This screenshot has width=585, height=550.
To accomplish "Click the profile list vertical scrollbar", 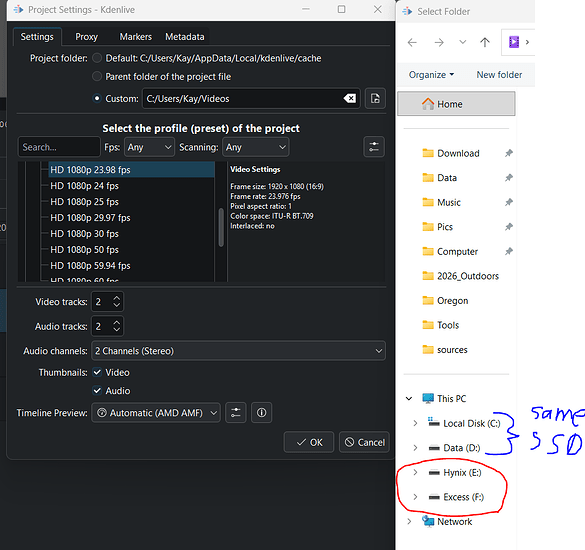I will coord(221,227).
